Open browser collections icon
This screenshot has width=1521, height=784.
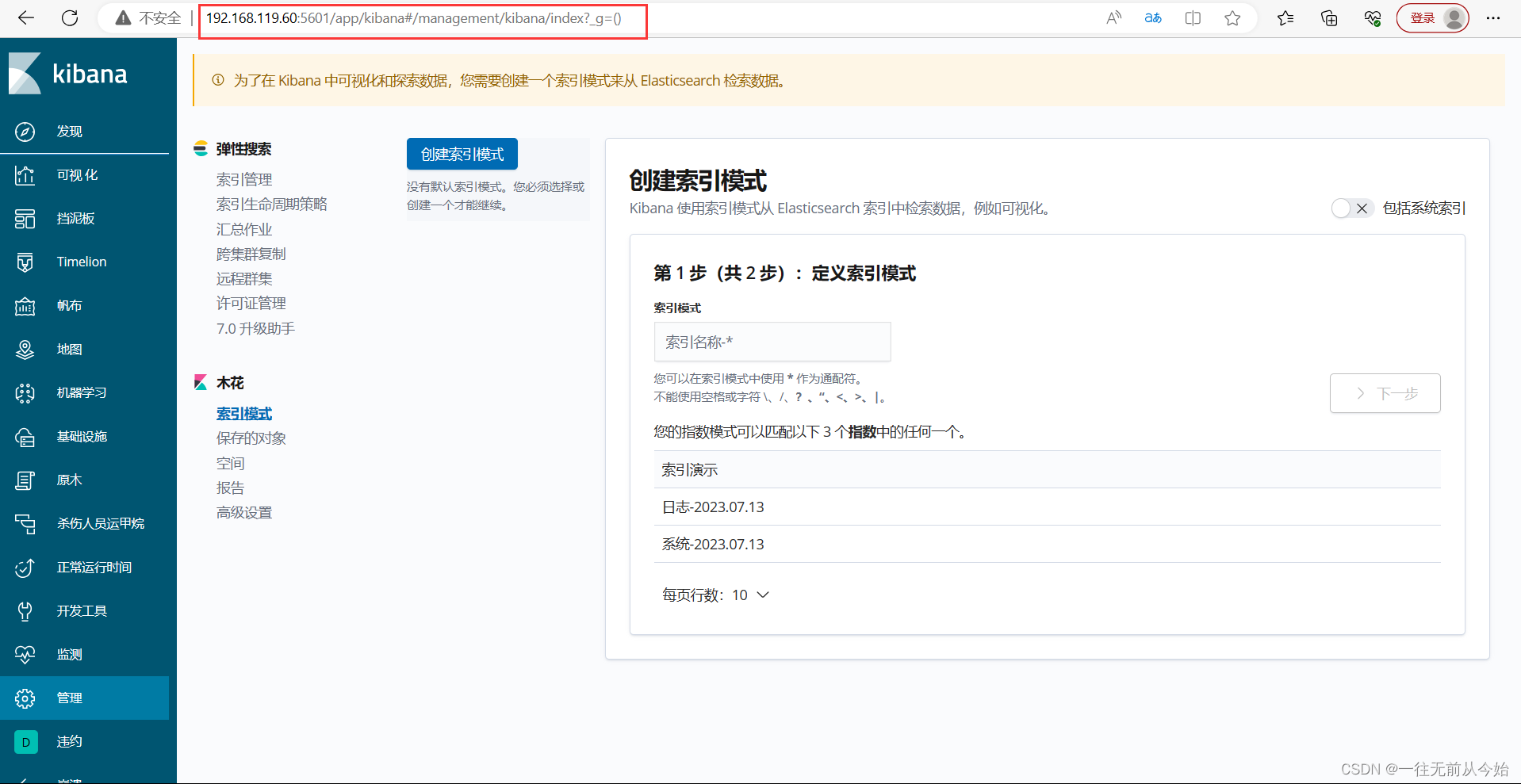coord(1330,18)
